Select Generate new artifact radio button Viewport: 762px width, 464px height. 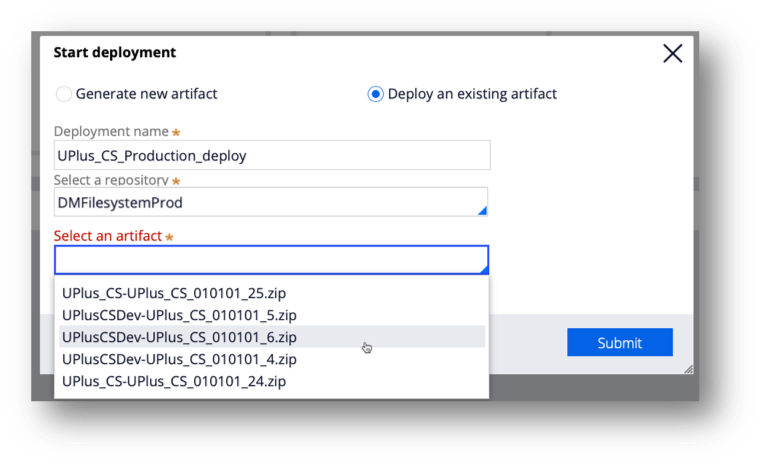pos(64,94)
